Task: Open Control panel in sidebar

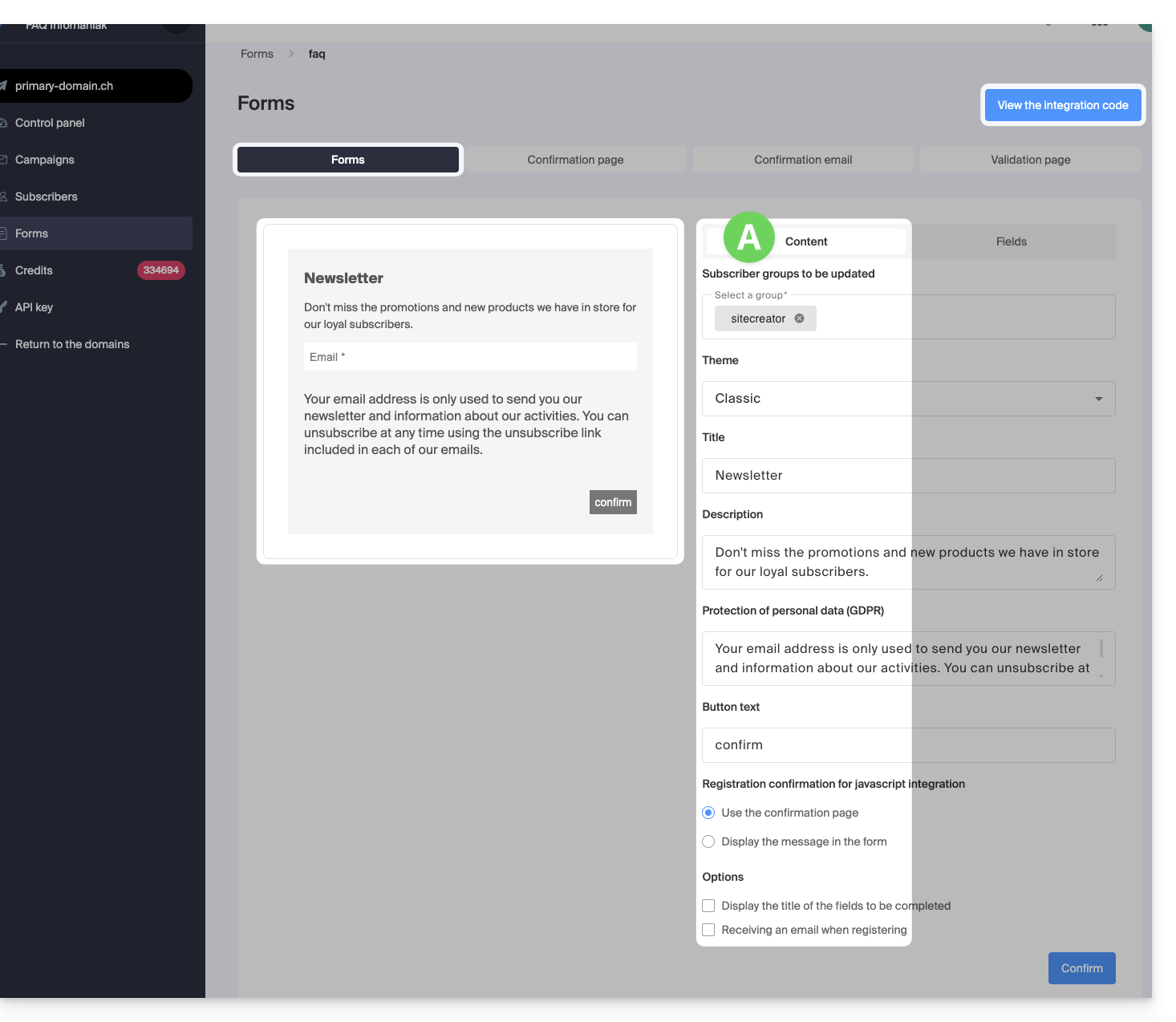Action: pyautogui.click(x=50, y=123)
